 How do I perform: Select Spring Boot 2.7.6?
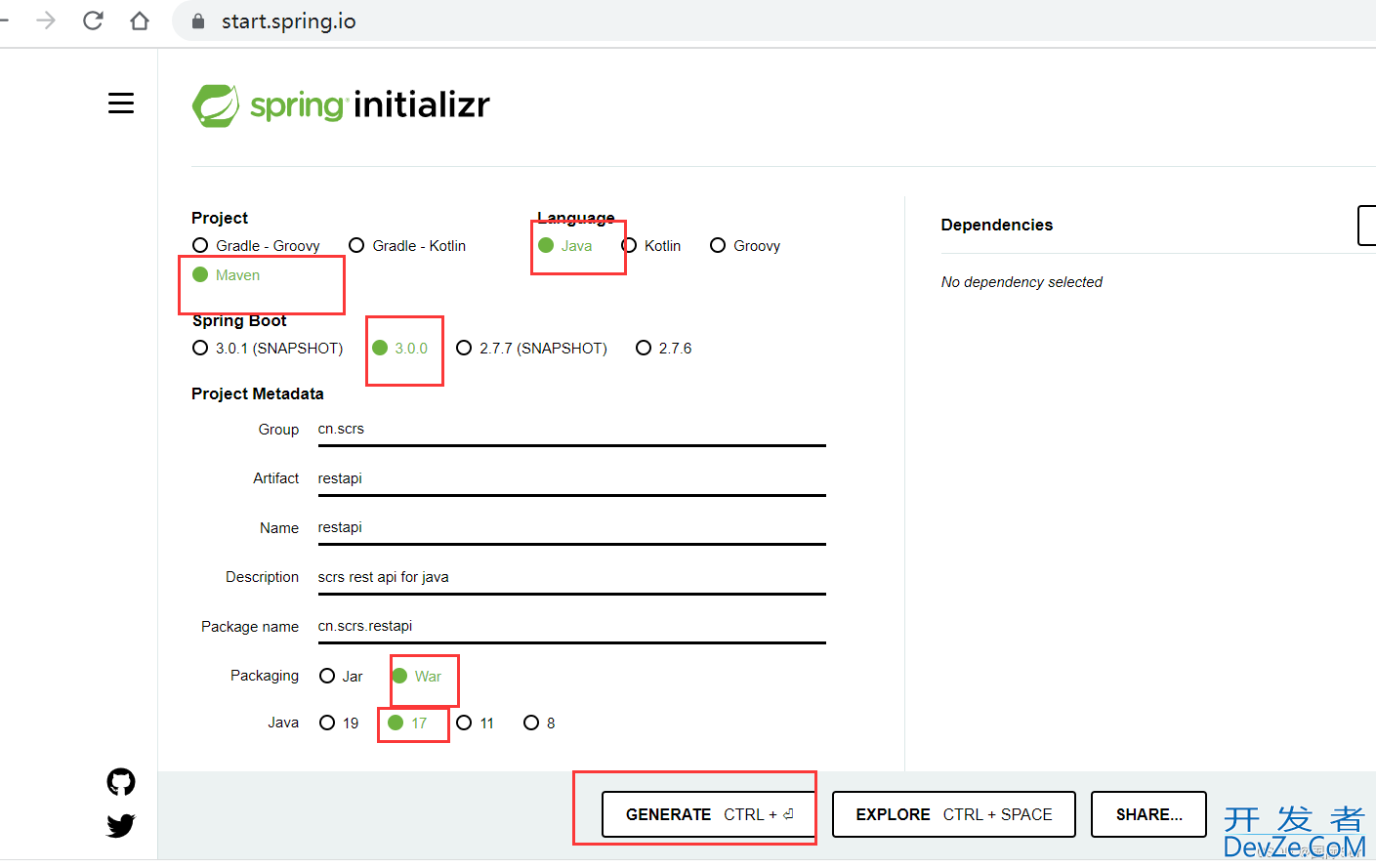click(664, 349)
